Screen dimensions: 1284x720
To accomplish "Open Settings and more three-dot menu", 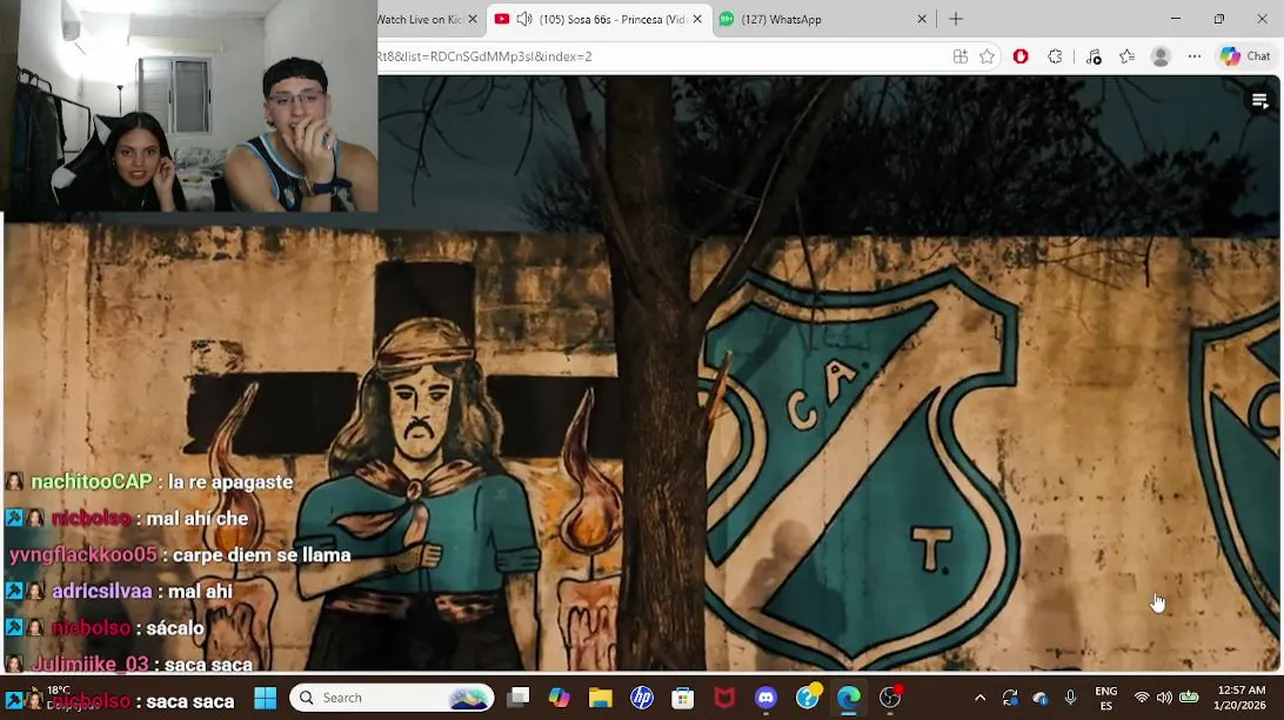I will pos(1195,57).
